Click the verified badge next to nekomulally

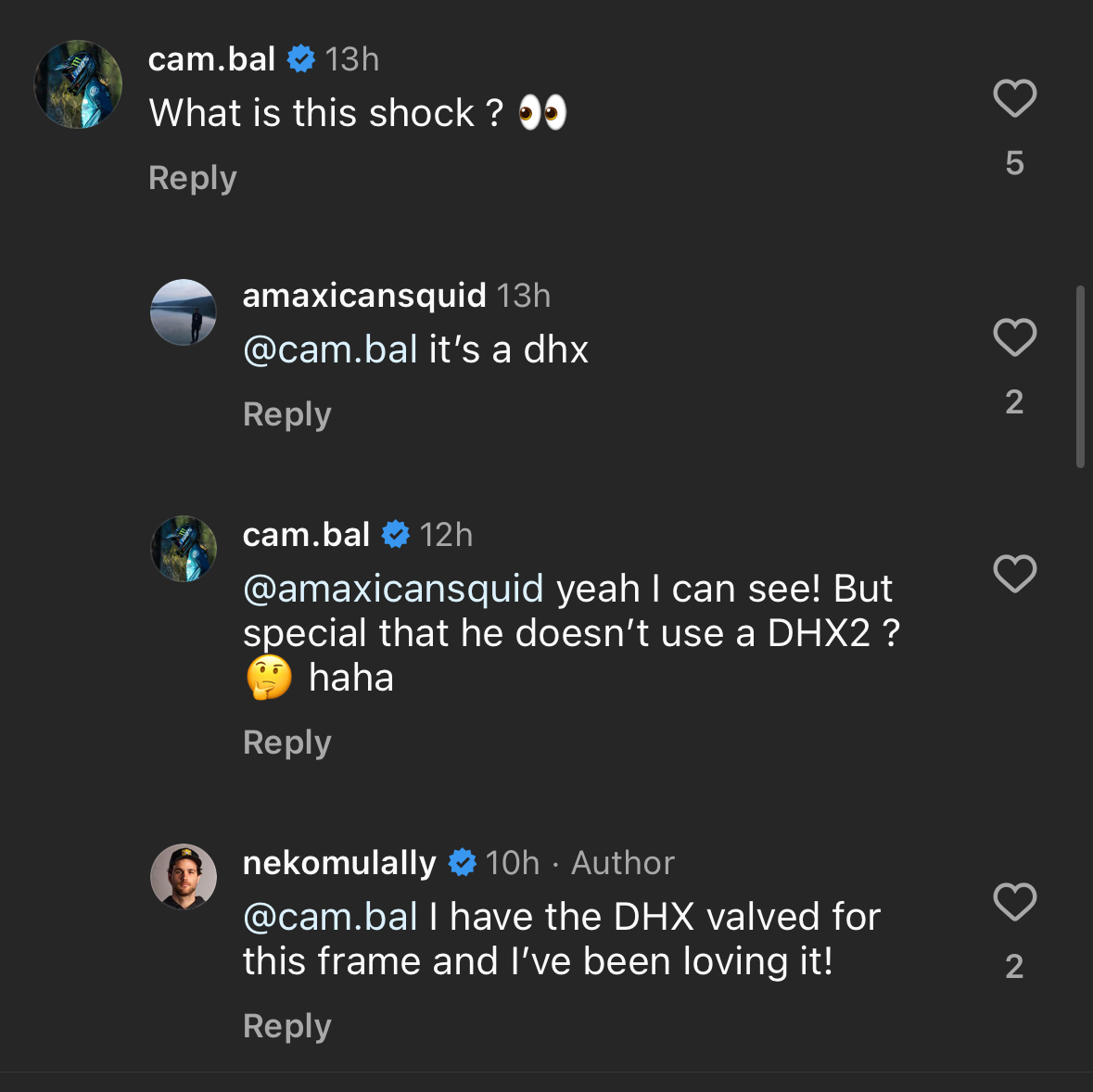pyautogui.click(x=463, y=863)
